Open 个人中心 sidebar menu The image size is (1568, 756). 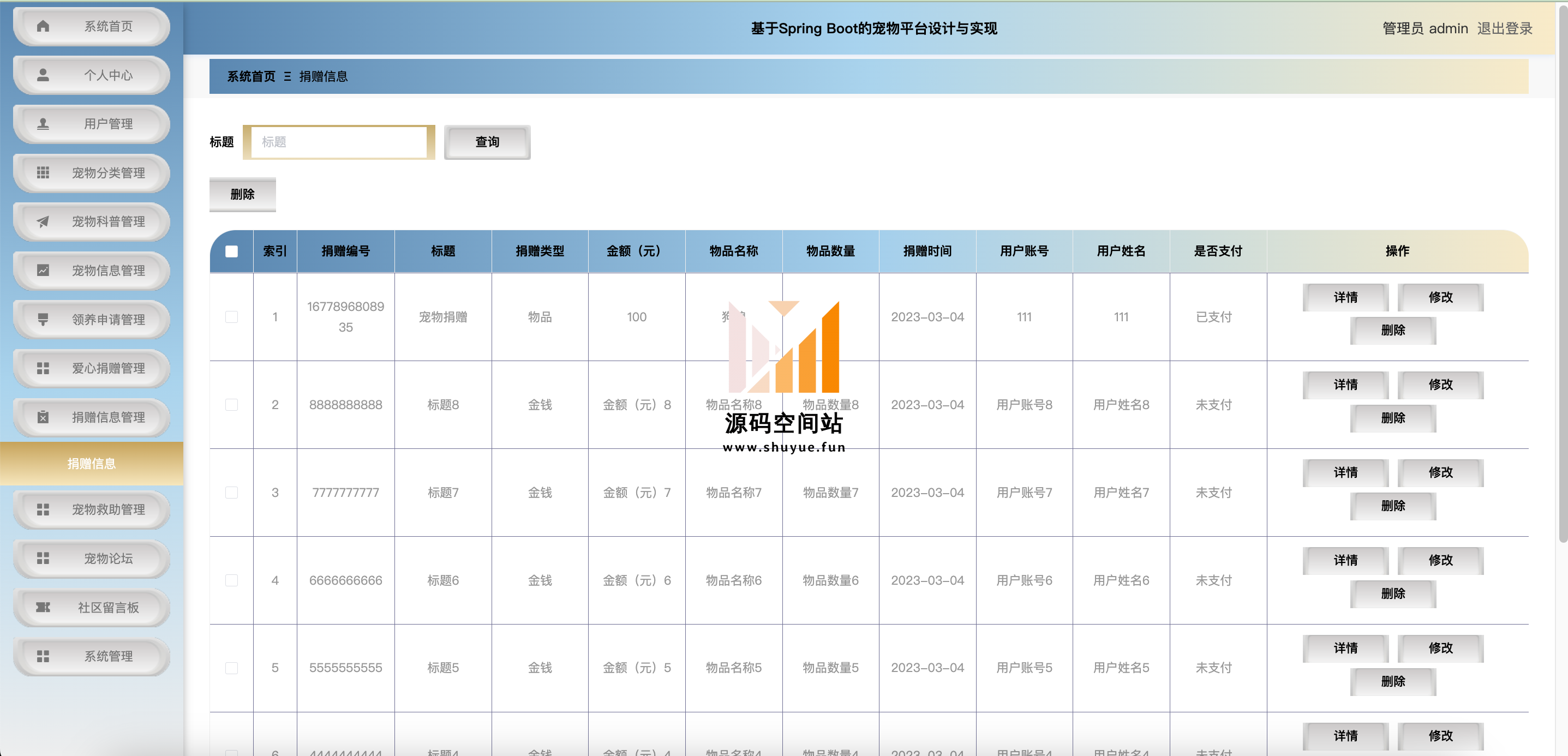91,75
